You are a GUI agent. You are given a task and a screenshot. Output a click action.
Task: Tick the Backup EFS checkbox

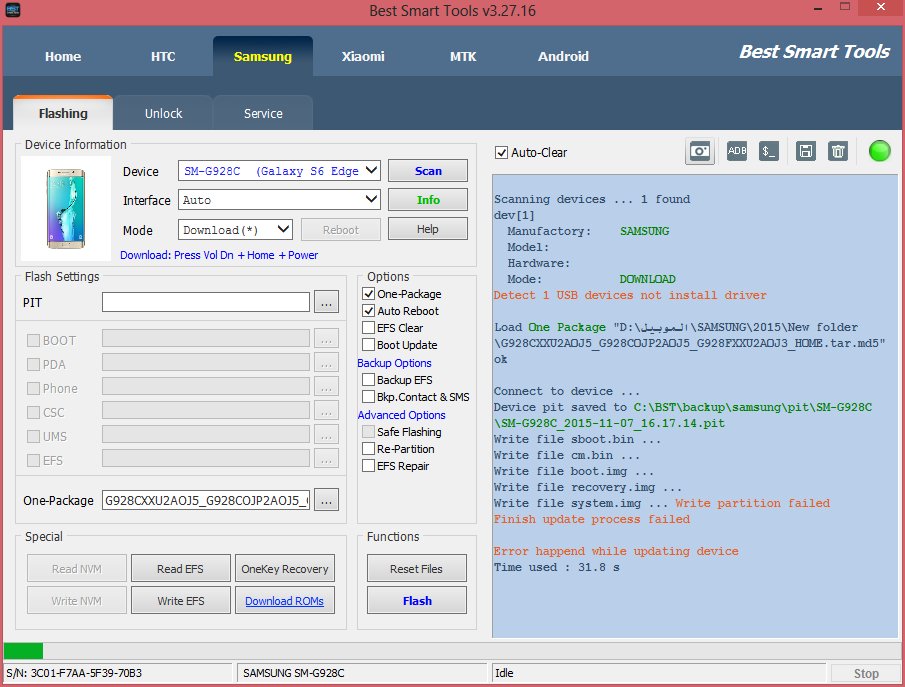coord(369,380)
